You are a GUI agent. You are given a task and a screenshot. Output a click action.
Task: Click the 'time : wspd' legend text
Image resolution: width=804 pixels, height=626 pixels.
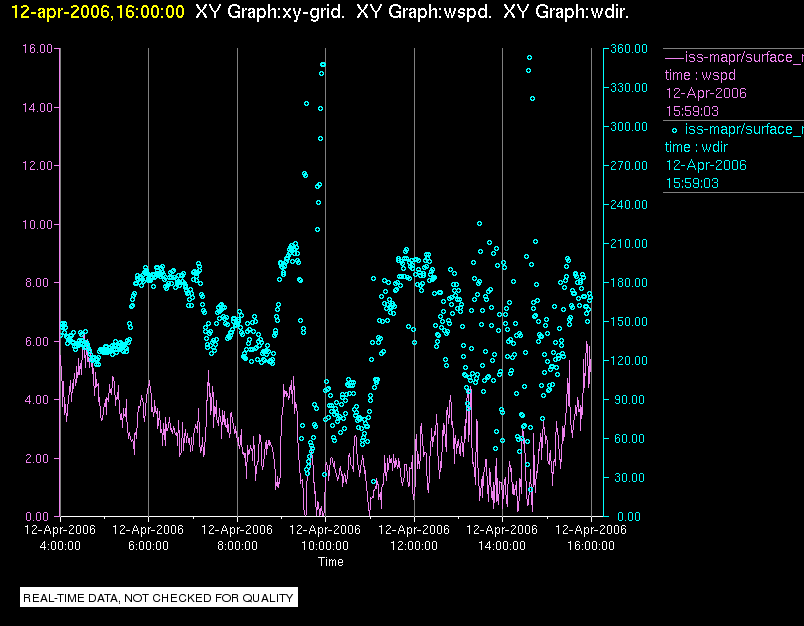coord(700,75)
